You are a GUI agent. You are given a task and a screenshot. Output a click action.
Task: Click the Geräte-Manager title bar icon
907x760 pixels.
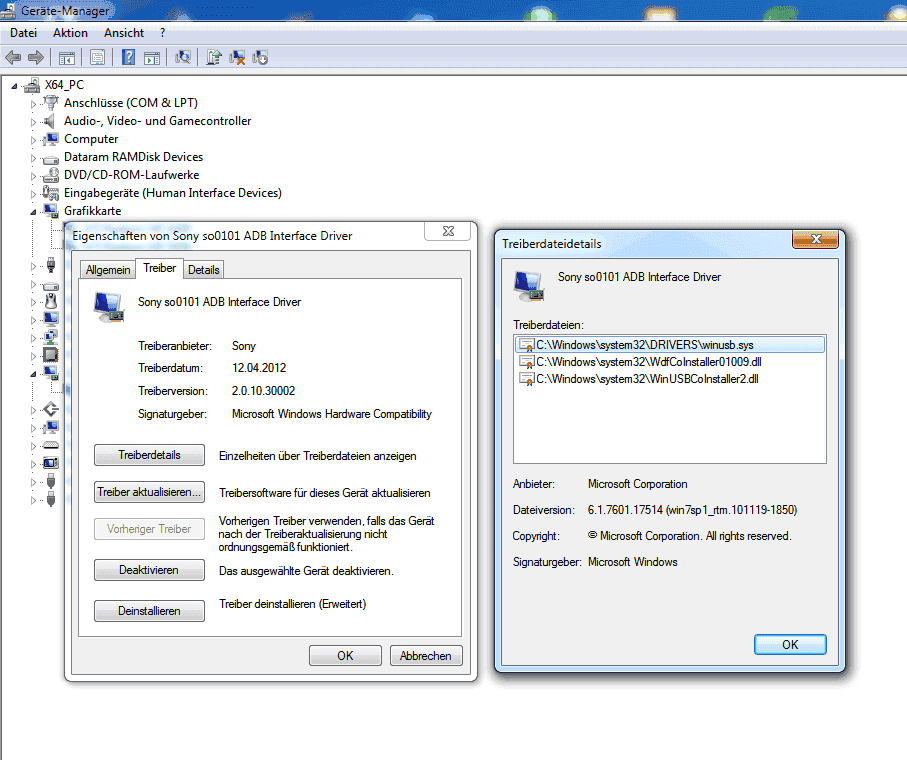[x=8, y=10]
